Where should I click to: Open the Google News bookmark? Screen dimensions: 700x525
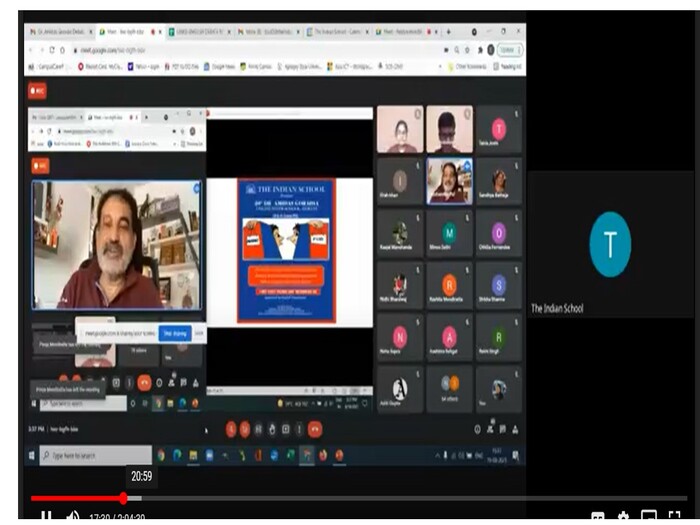(x=220, y=67)
